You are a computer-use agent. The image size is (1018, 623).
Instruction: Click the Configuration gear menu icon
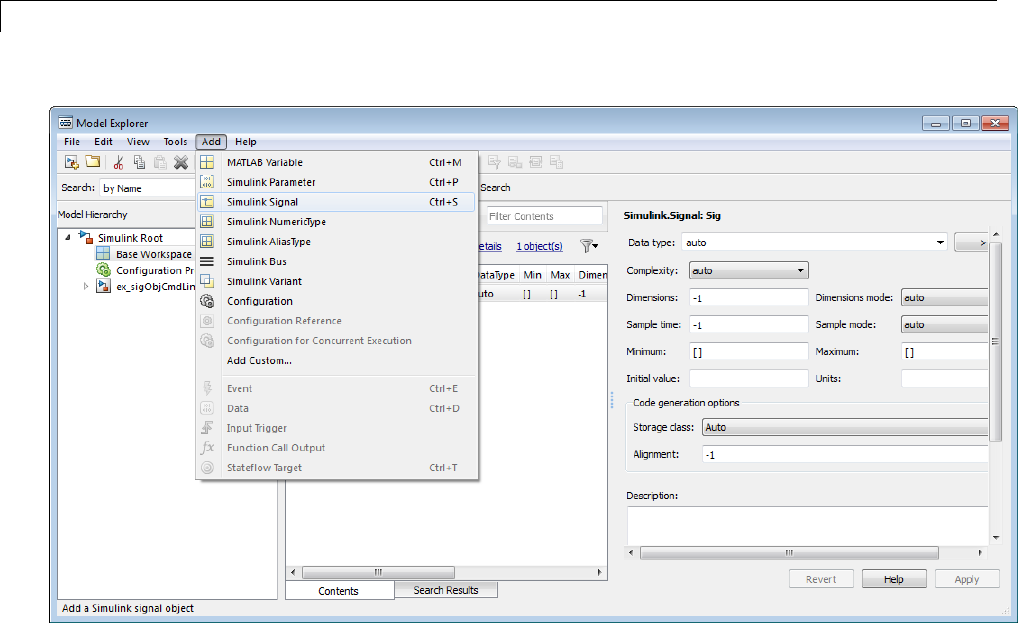pos(207,301)
